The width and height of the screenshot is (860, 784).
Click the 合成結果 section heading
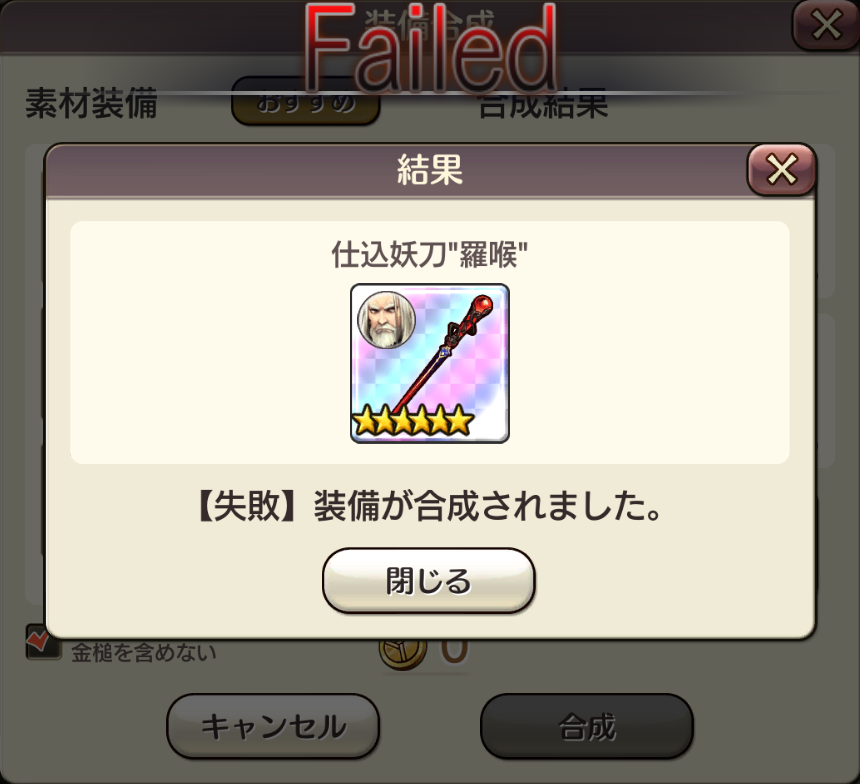click(x=544, y=105)
